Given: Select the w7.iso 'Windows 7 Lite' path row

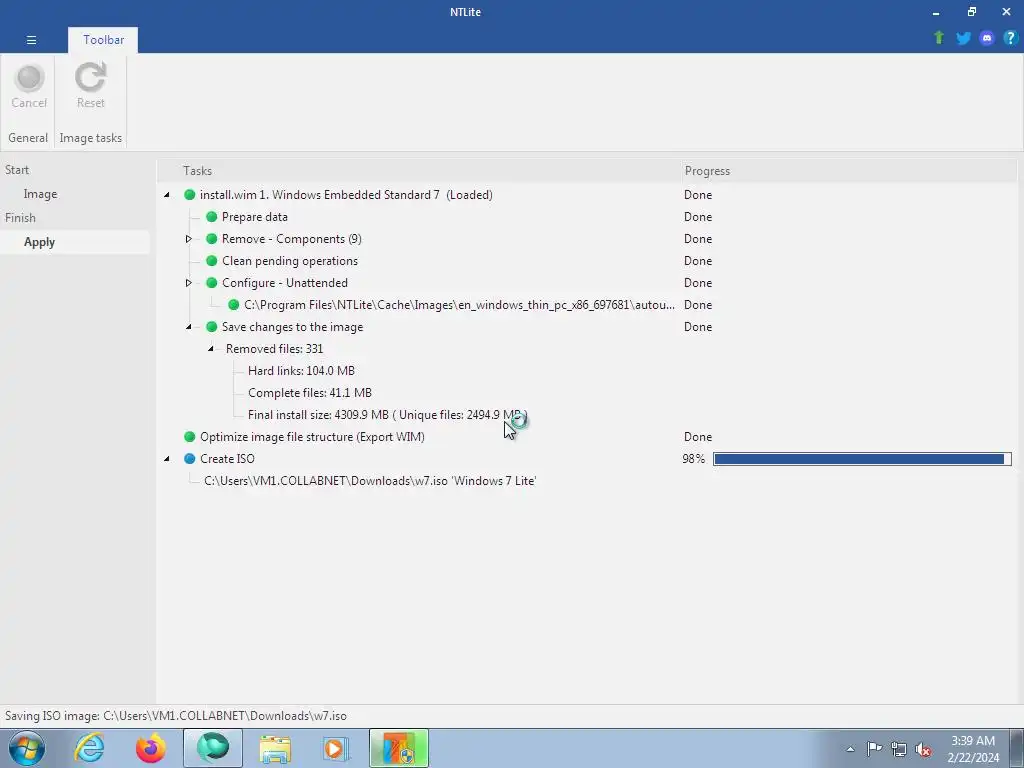Looking at the screenshot, I should click(x=370, y=481).
